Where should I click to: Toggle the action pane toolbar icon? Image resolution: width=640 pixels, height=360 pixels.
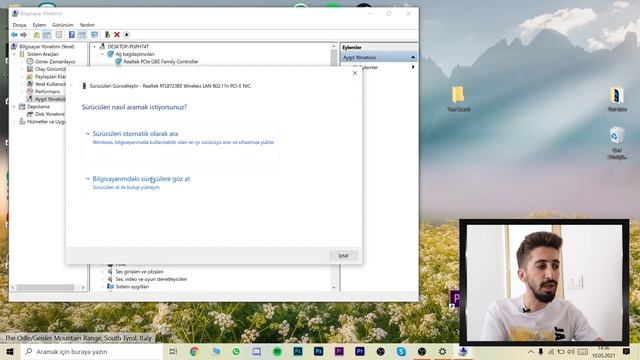pos(82,35)
